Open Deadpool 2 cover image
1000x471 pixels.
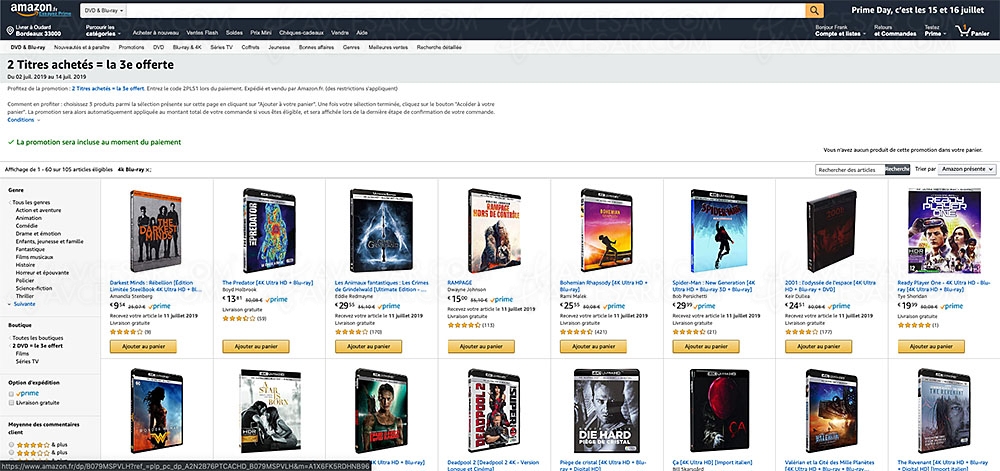click(x=494, y=411)
